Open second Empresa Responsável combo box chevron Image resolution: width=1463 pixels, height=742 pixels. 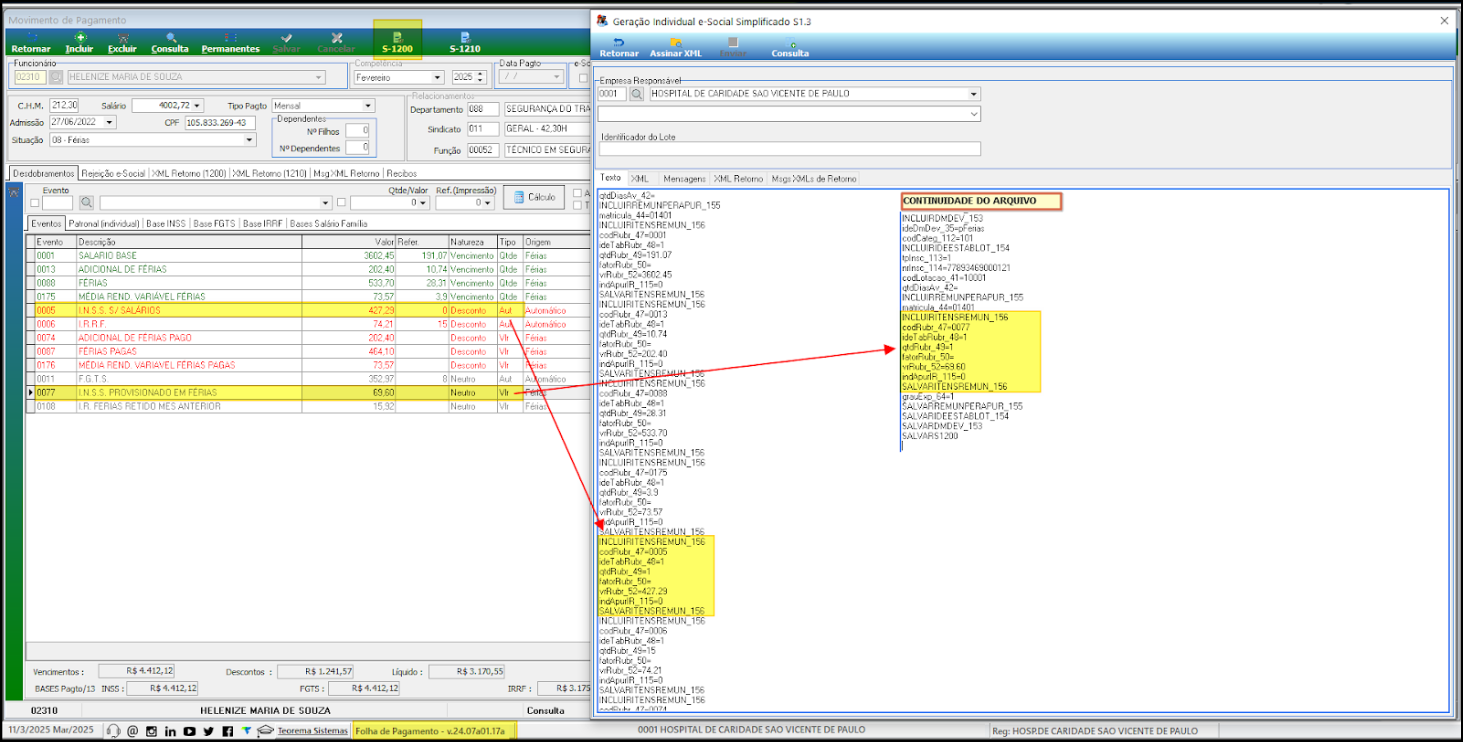tap(974, 114)
